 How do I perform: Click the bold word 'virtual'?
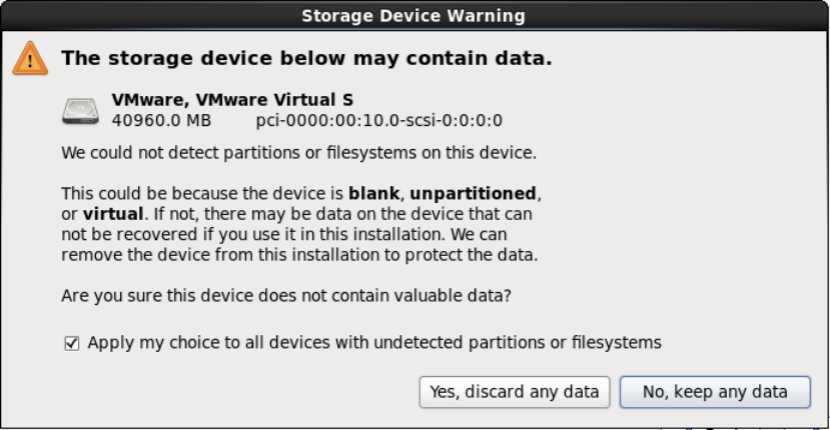point(113,214)
